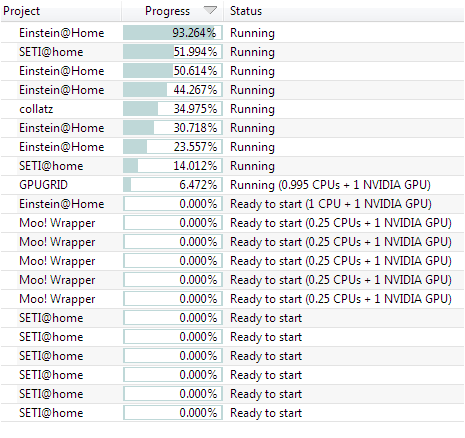The height and width of the screenshot is (438, 465).
Task: Select the Einstein@Home row at 44.267%
Action: pos(232,90)
